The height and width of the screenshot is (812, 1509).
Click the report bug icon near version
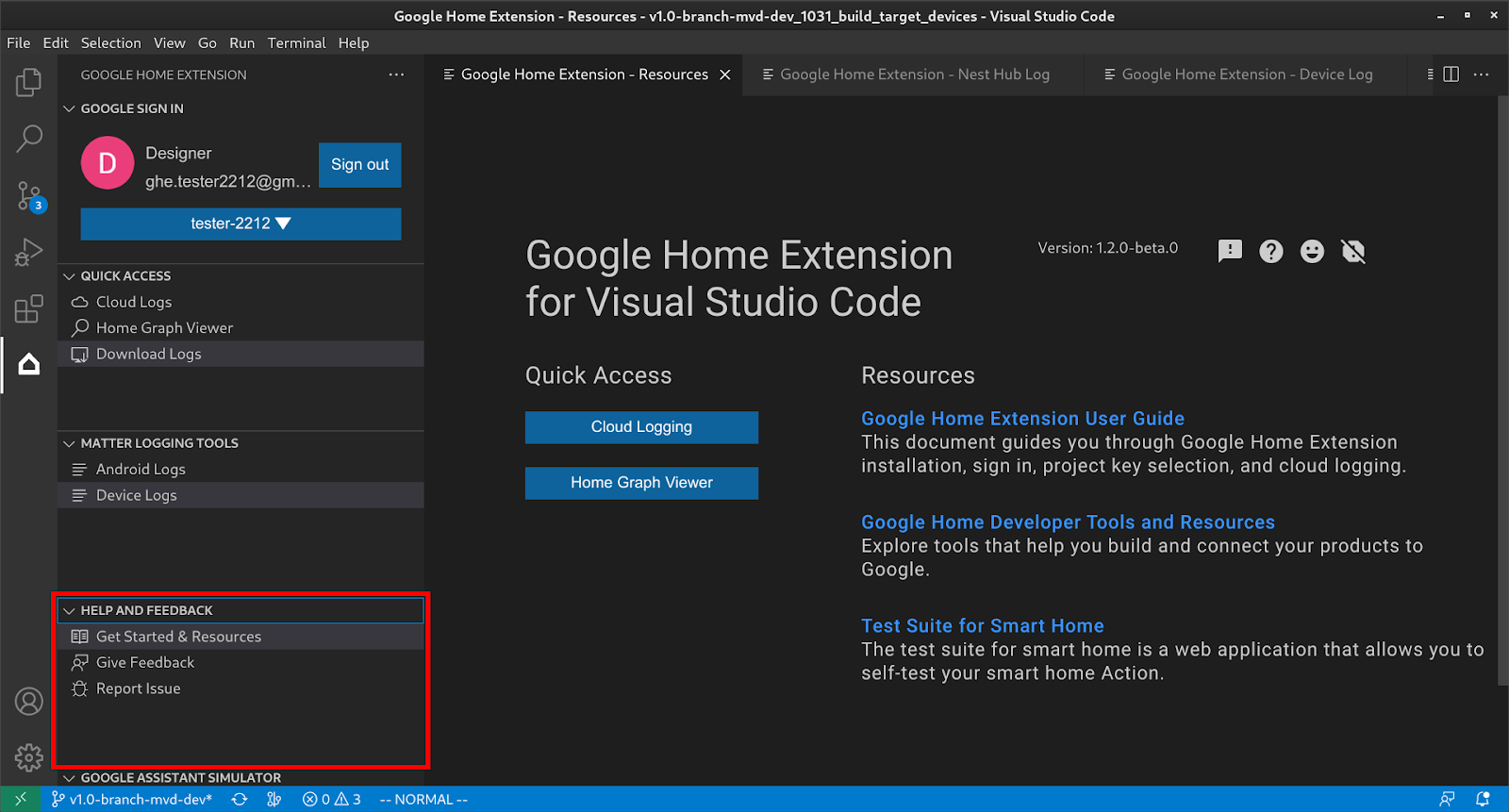click(x=1353, y=251)
